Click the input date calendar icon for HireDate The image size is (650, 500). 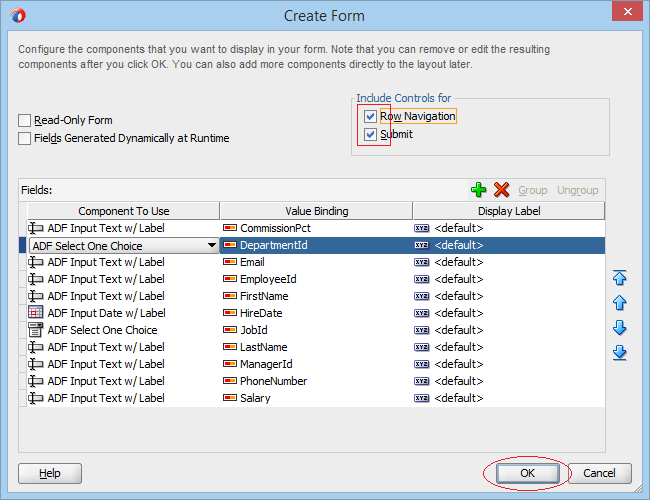(36, 313)
